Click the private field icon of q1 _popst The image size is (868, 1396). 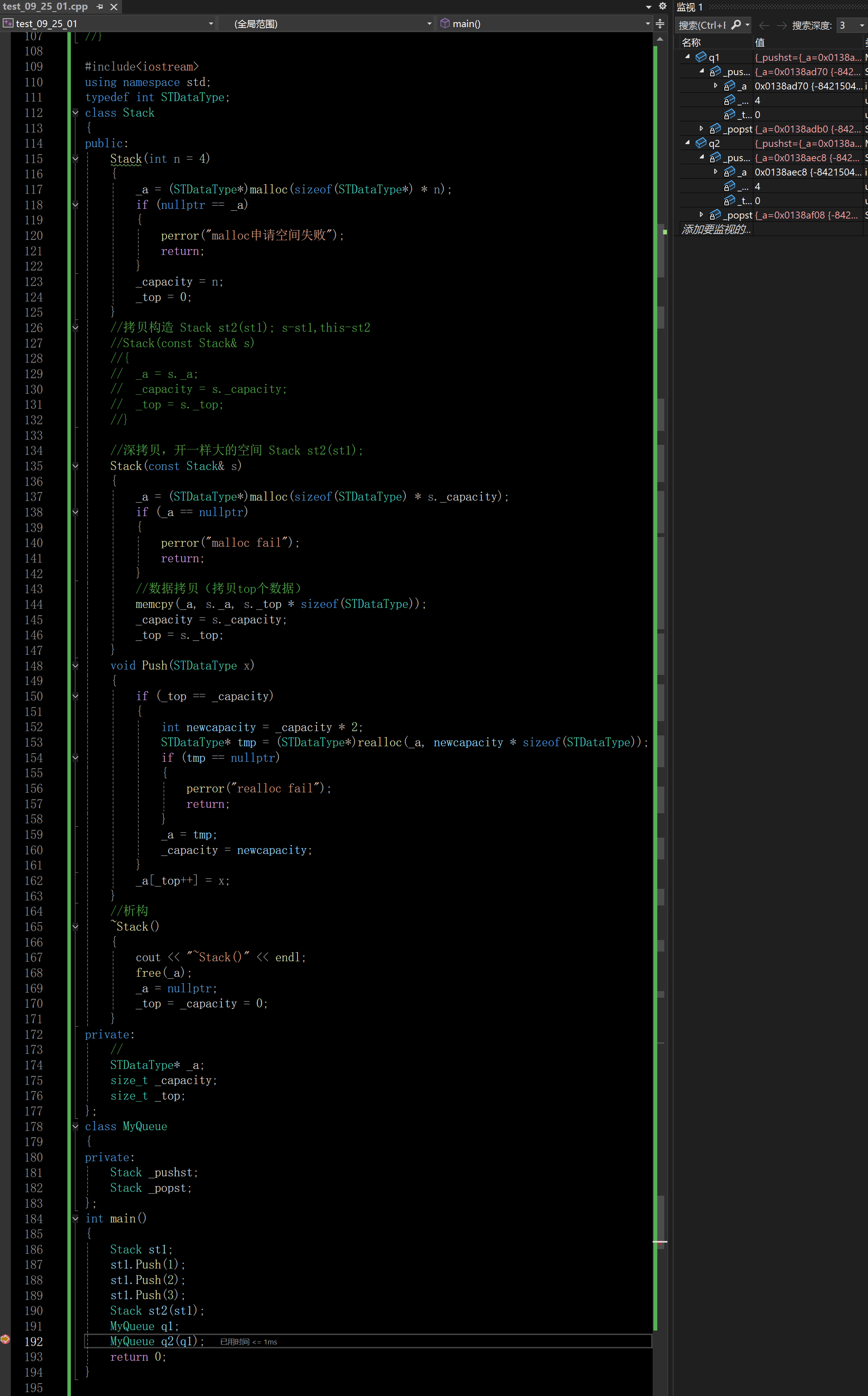tap(715, 129)
